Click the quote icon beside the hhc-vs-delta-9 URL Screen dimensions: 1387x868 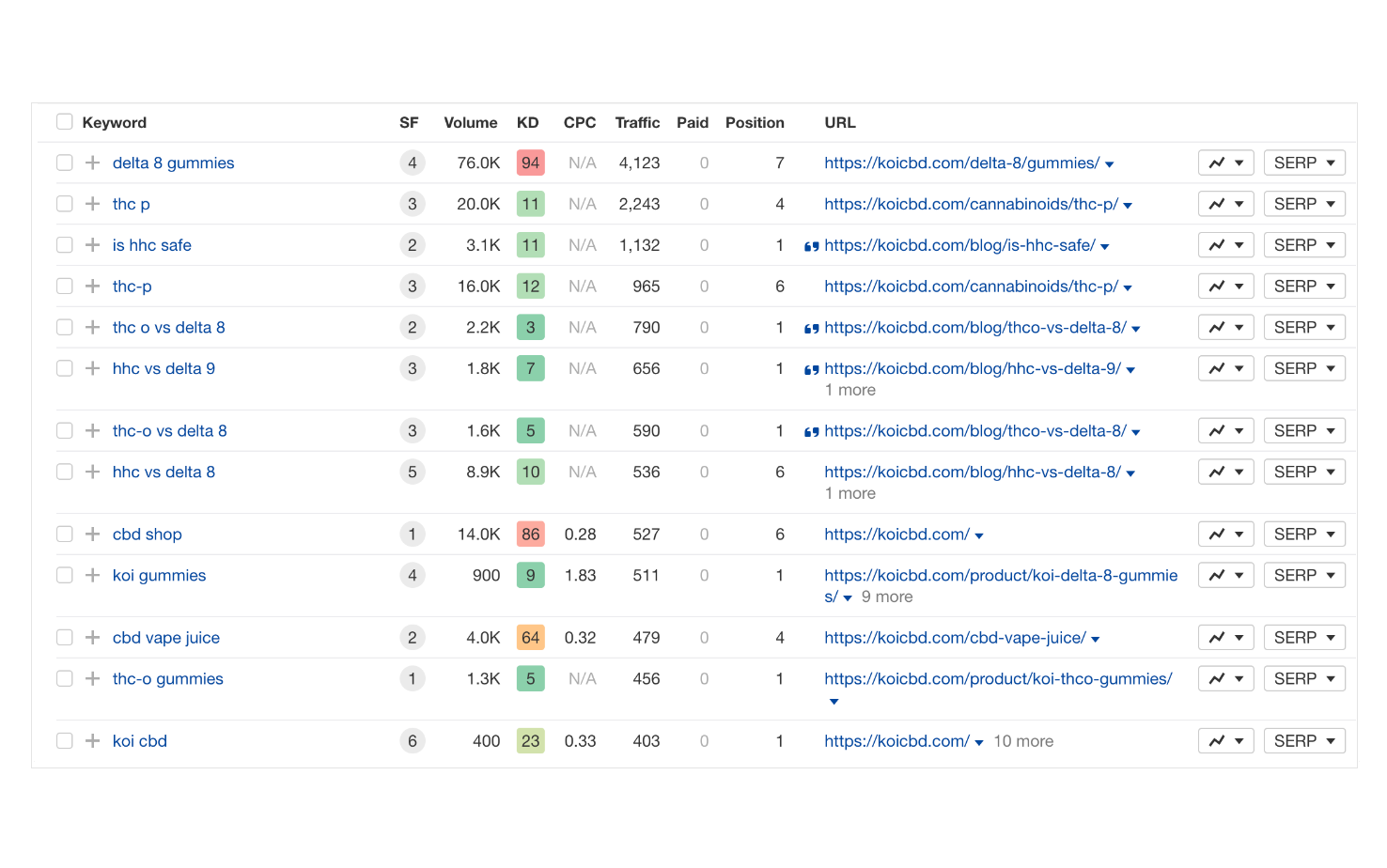pos(812,370)
